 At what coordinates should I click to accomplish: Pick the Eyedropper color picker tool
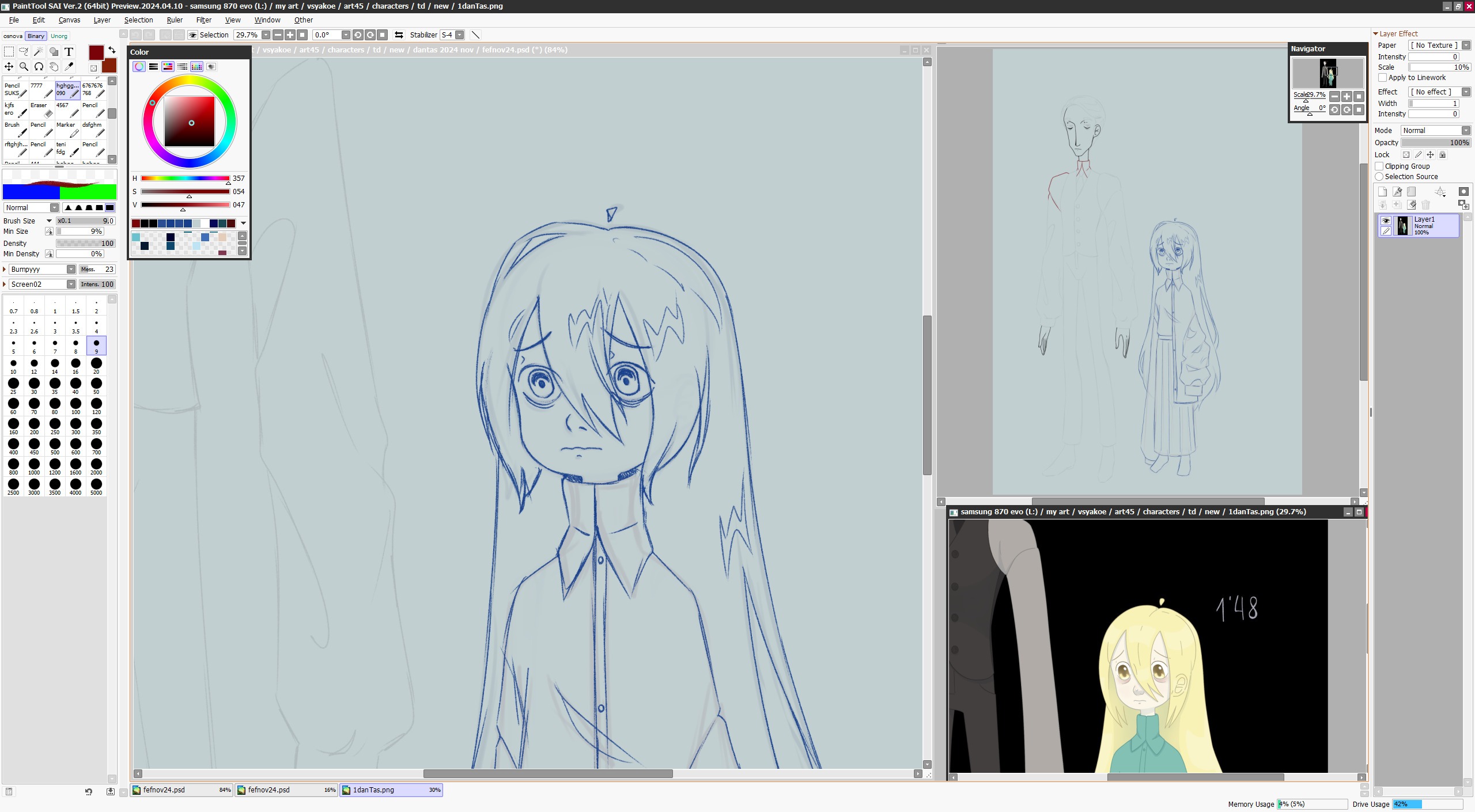pyautogui.click(x=69, y=67)
